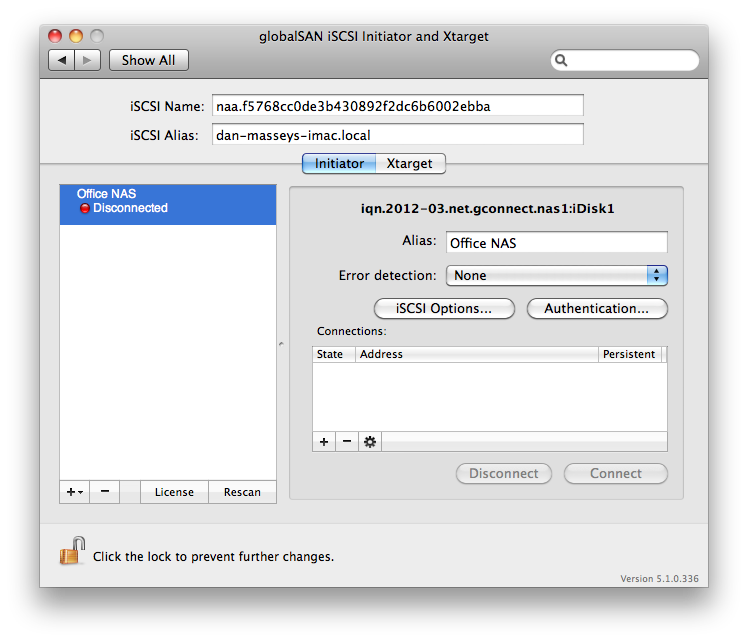This screenshot has height=642, width=748.
Task: Open iSCSI Options dialog
Action: tap(444, 308)
